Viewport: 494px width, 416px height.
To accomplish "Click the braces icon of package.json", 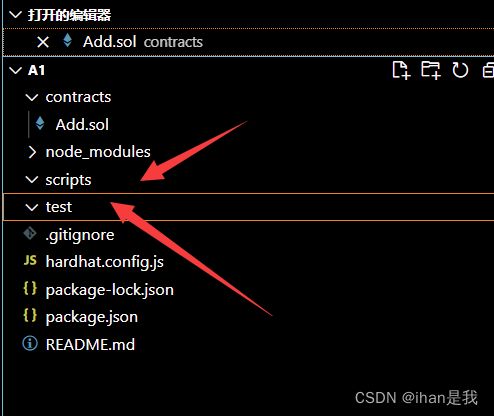I will [30, 315].
